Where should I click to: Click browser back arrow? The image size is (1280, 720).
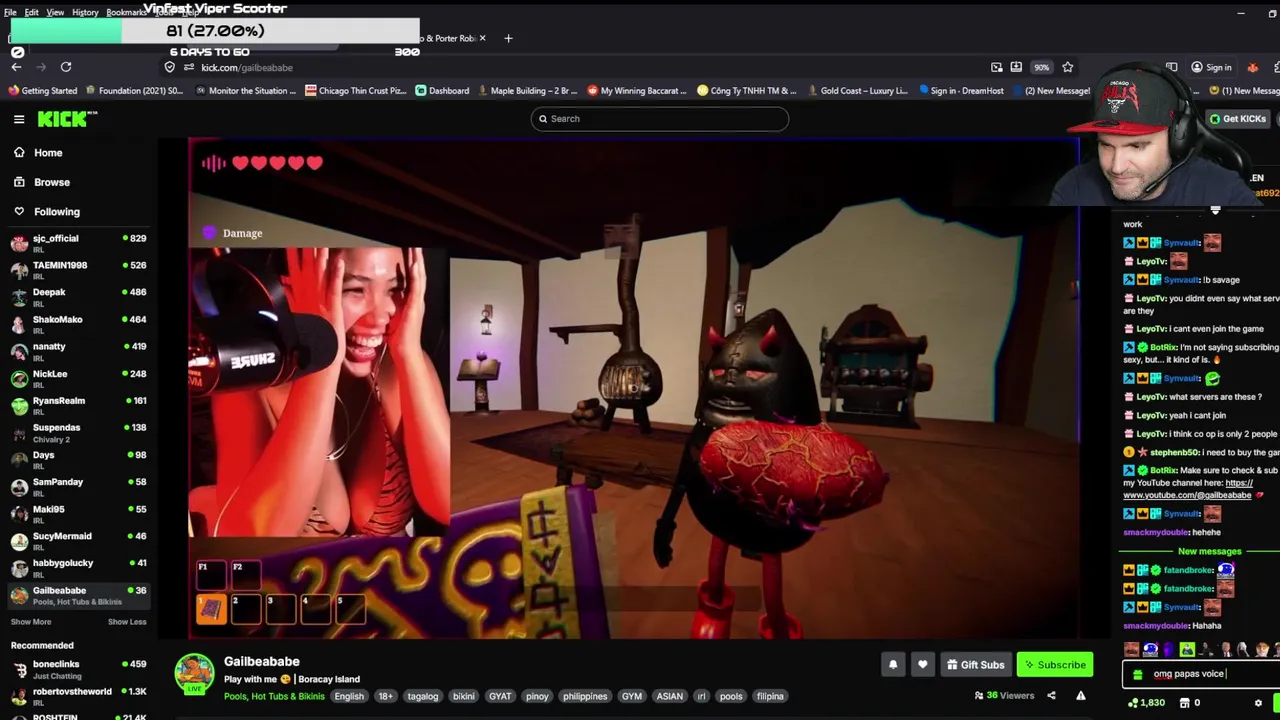point(17,67)
